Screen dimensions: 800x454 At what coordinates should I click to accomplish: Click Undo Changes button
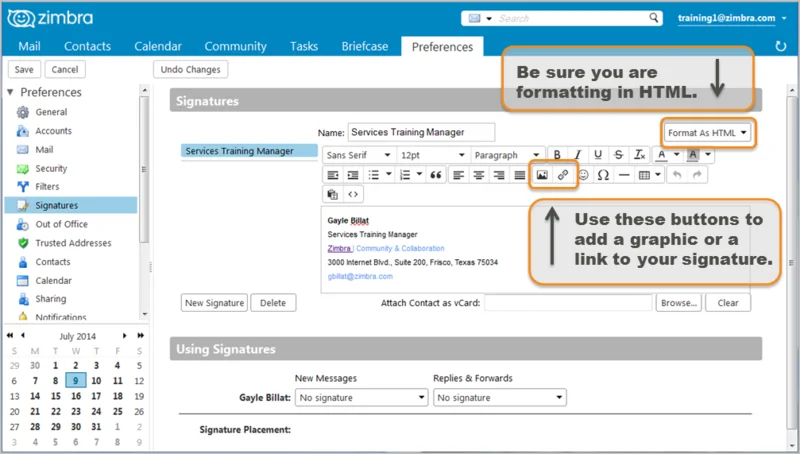[190, 69]
